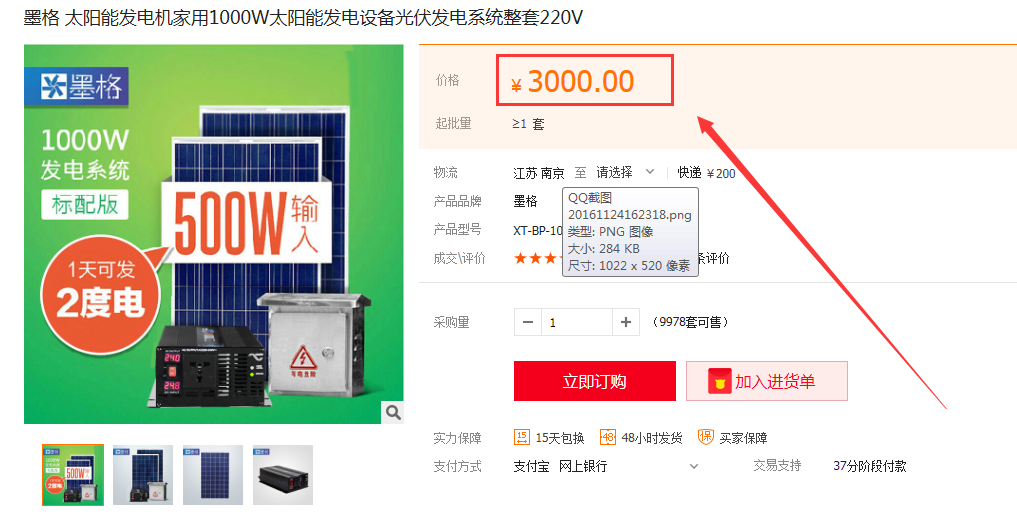Click the 立即订购 order button
Image resolution: width=1017 pixels, height=515 pixels.
point(595,381)
